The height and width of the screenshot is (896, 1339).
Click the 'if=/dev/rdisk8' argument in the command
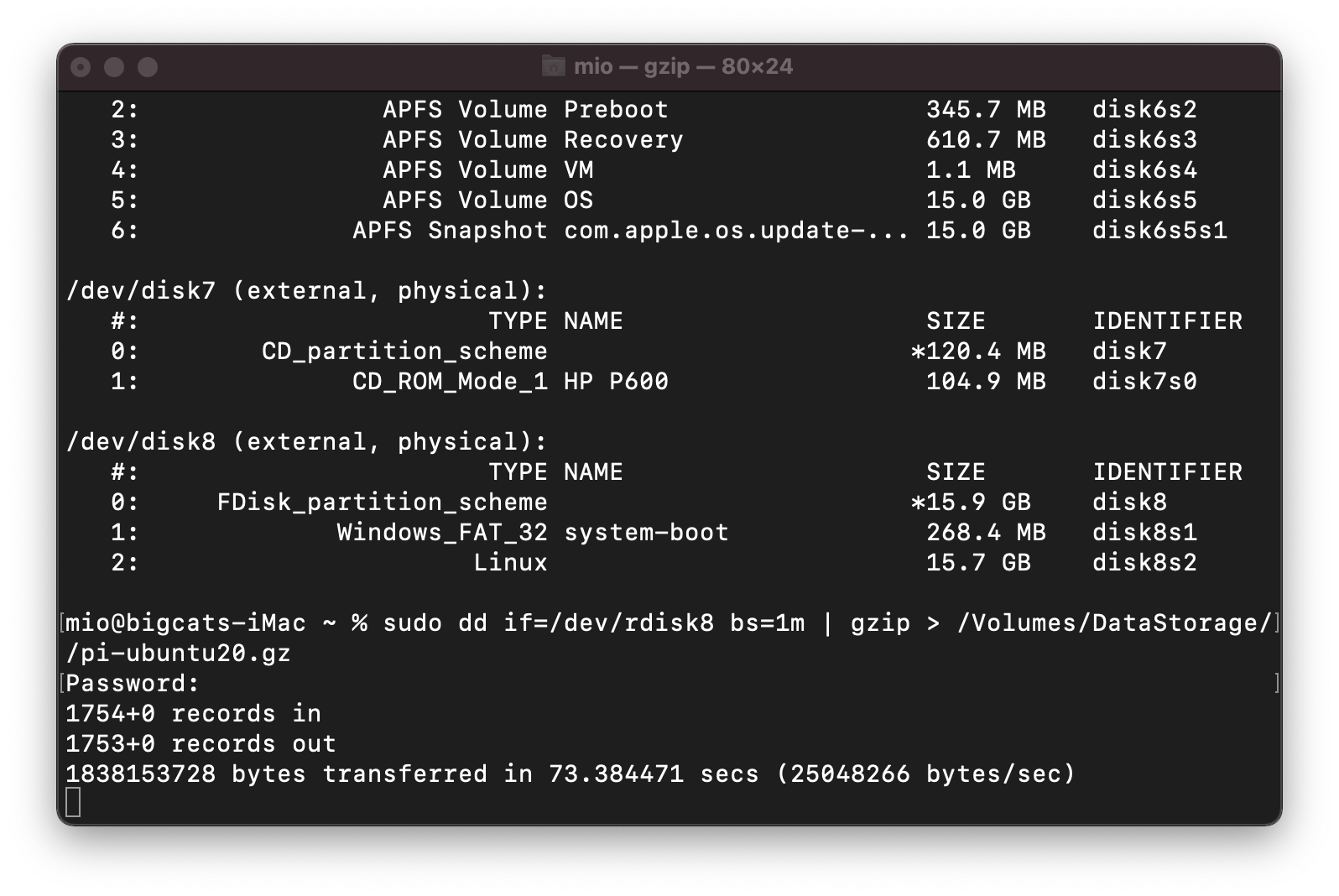coord(608,623)
